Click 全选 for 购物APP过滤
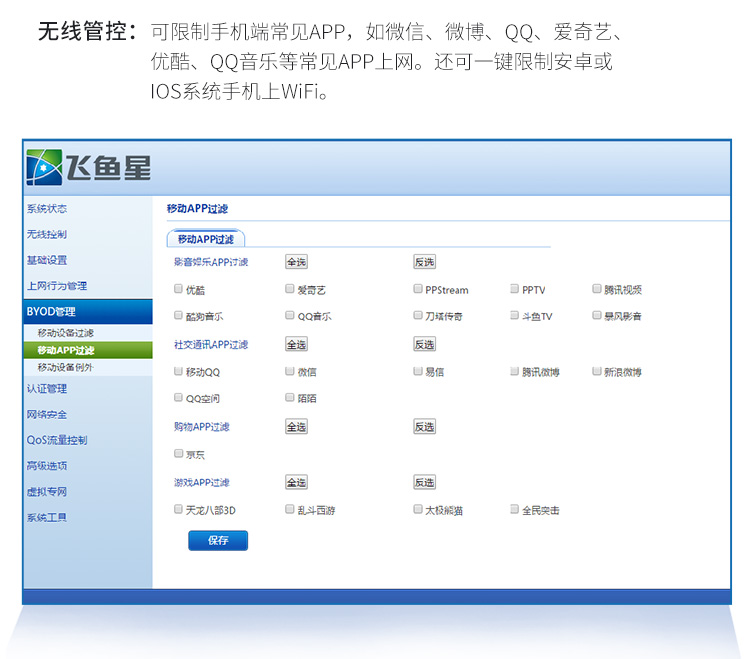The width and height of the screenshot is (750, 659). [297, 427]
